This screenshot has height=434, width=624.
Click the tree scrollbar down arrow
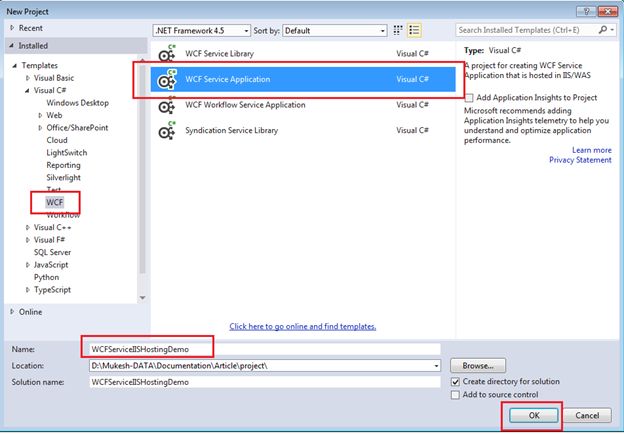[x=142, y=298]
